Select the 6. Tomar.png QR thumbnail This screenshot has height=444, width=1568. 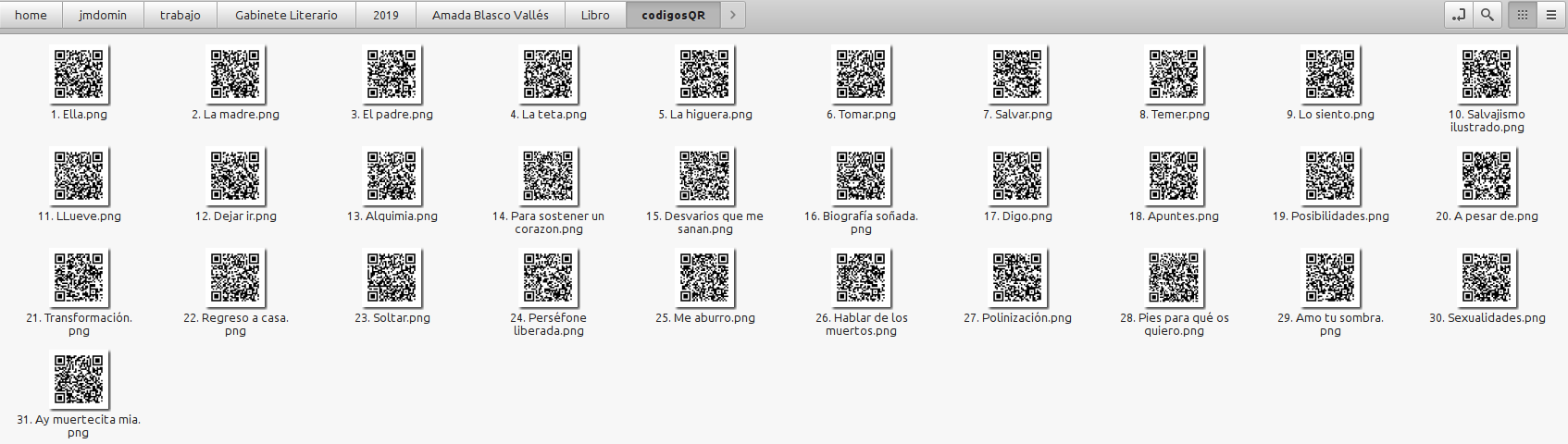[861, 74]
